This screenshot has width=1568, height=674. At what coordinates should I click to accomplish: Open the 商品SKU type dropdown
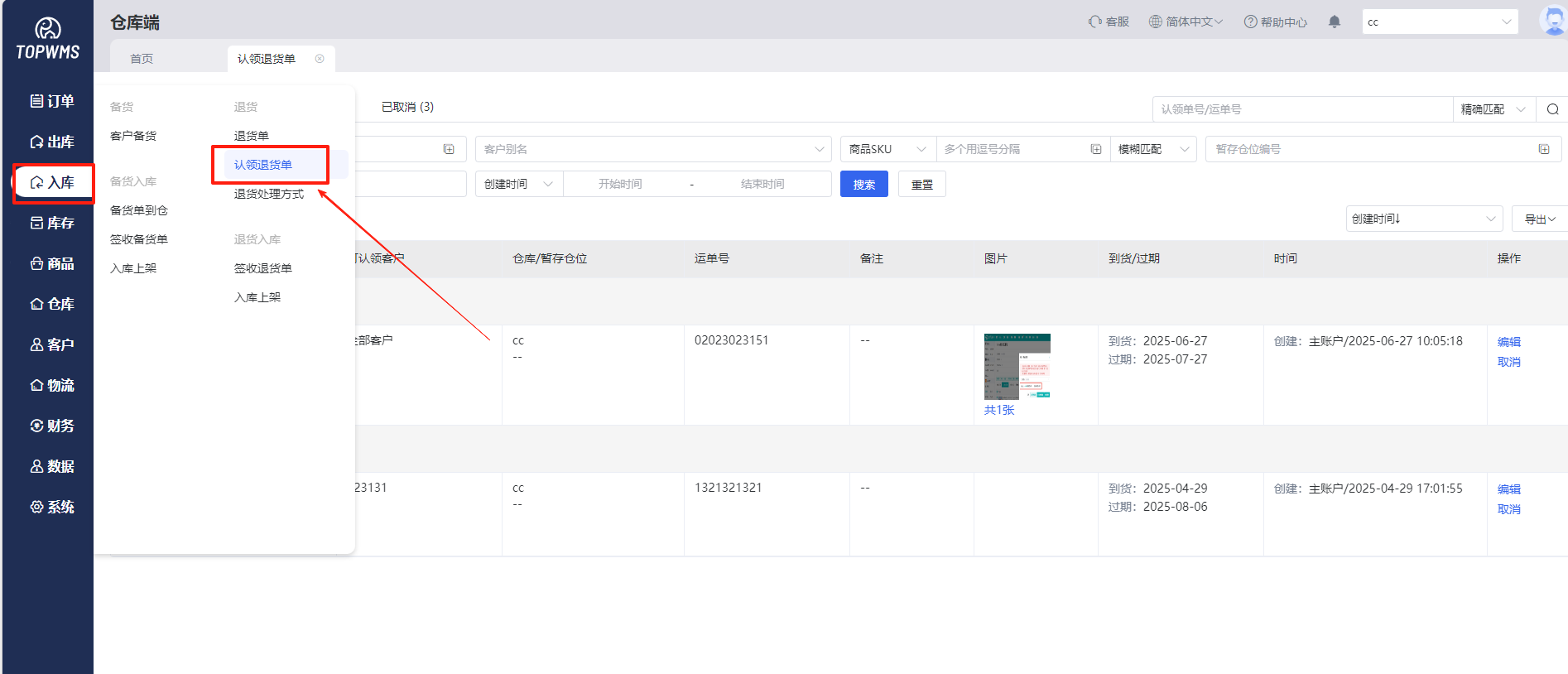(x=887, y=149)
